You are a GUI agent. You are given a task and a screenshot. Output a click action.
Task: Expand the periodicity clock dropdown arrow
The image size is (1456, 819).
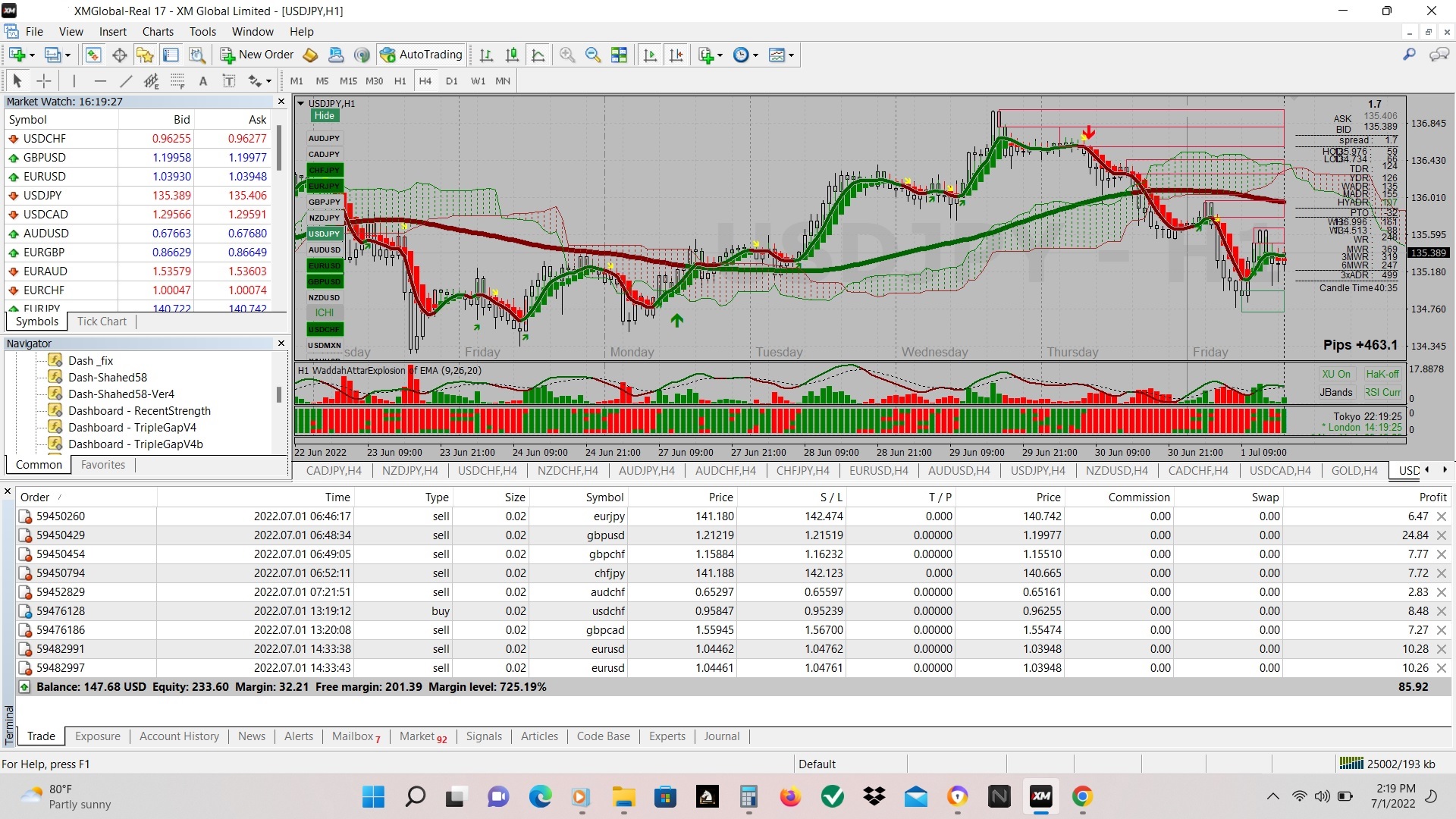[x=755, y=55]
